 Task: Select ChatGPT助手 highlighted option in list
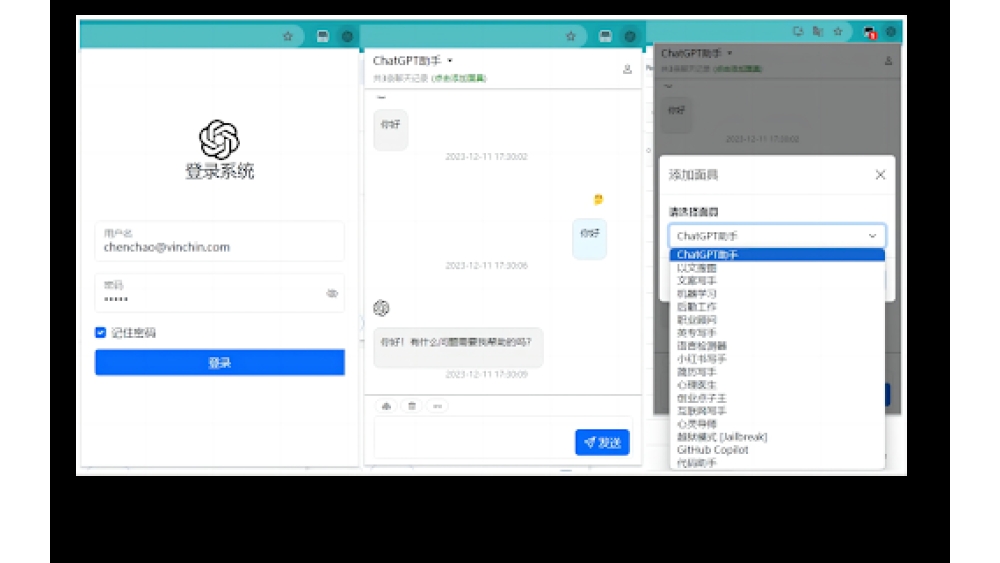point(777,254)
